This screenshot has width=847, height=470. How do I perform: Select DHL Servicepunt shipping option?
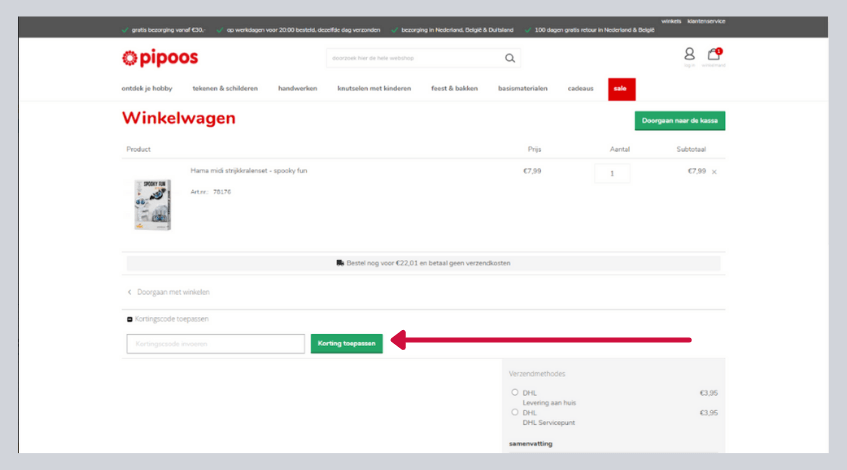pyautogui.click(x=514, y=412)
